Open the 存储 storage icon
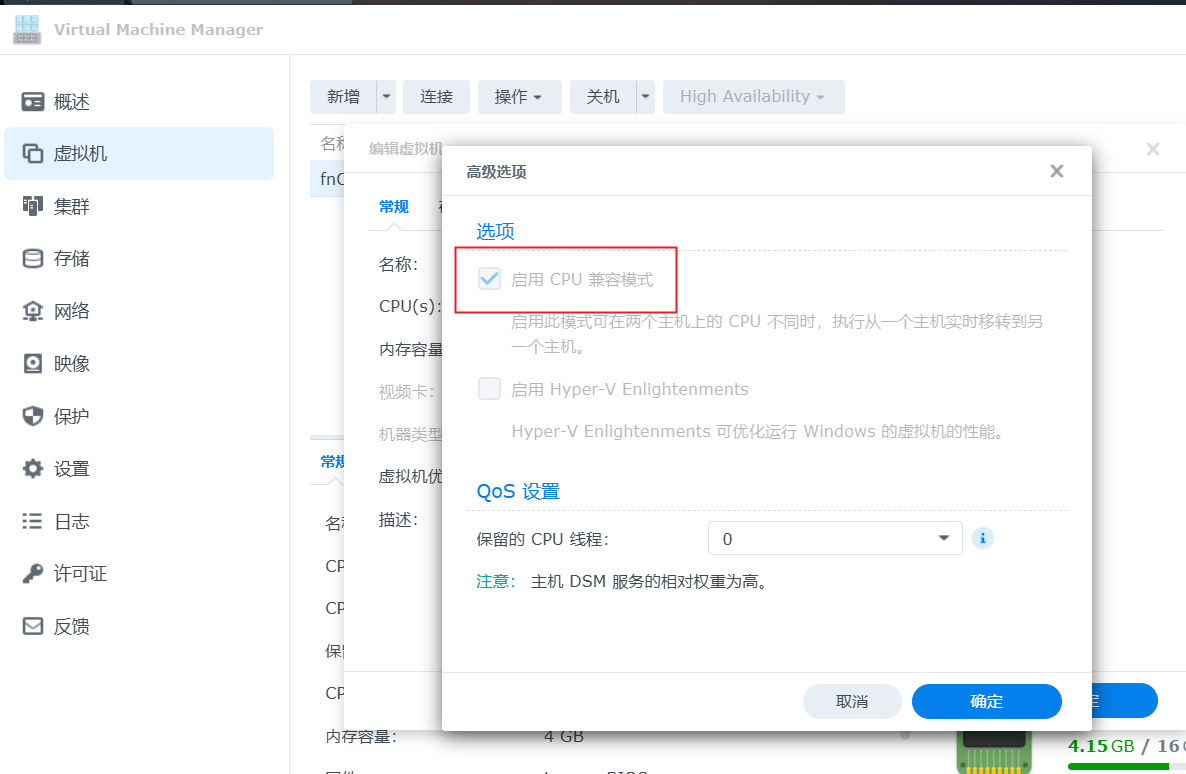Screen dimensions: 1186x774 pyautogui.click(x=33, y=259)
